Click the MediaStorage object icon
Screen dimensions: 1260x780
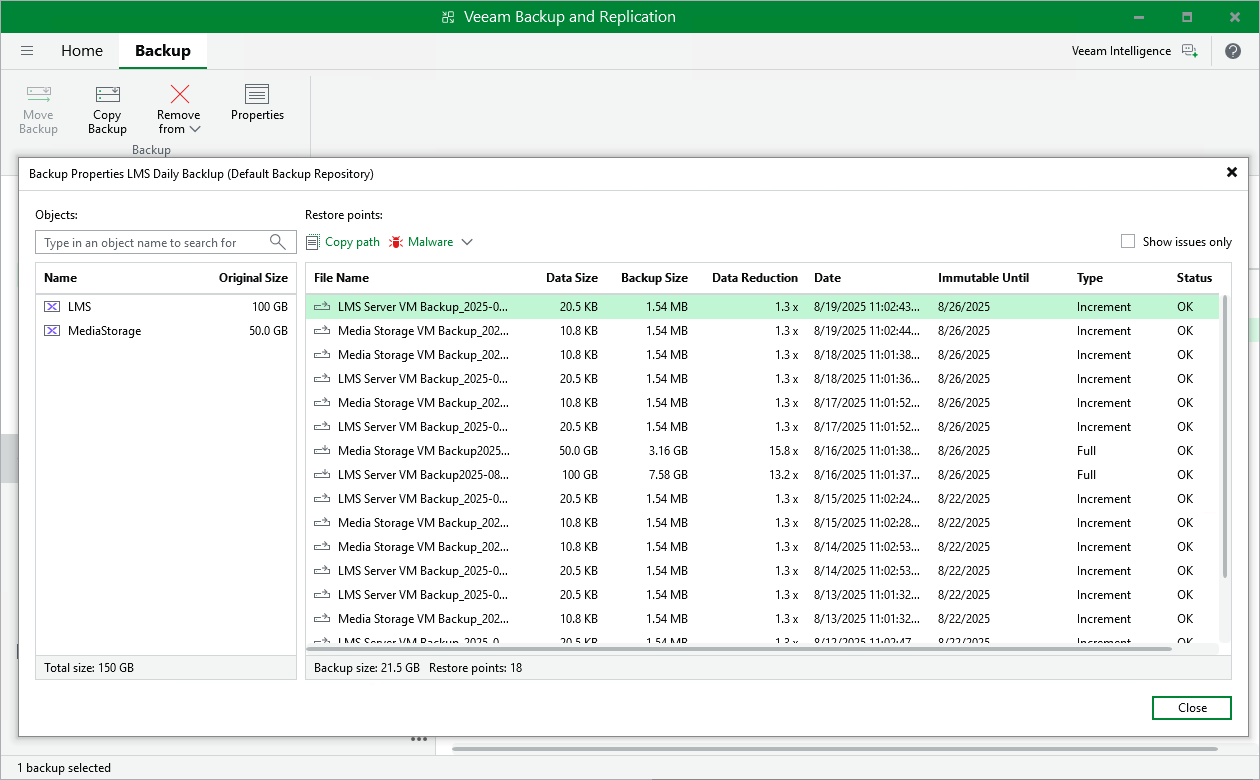tap(52, 330)
